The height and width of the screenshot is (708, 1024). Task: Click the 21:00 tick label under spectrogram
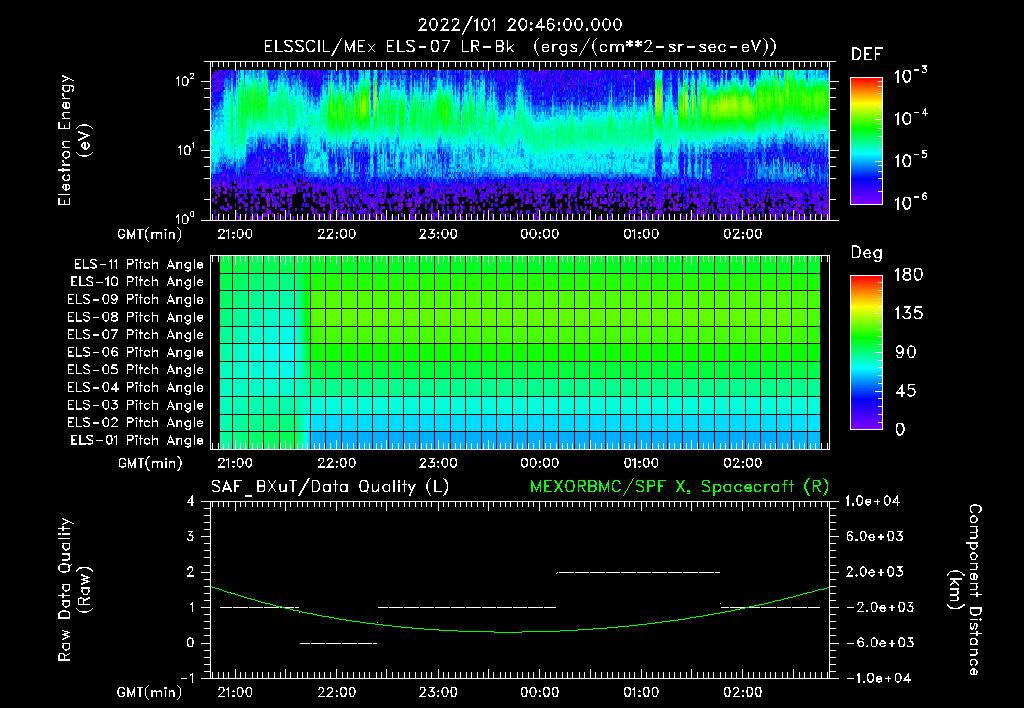[234, 234]
